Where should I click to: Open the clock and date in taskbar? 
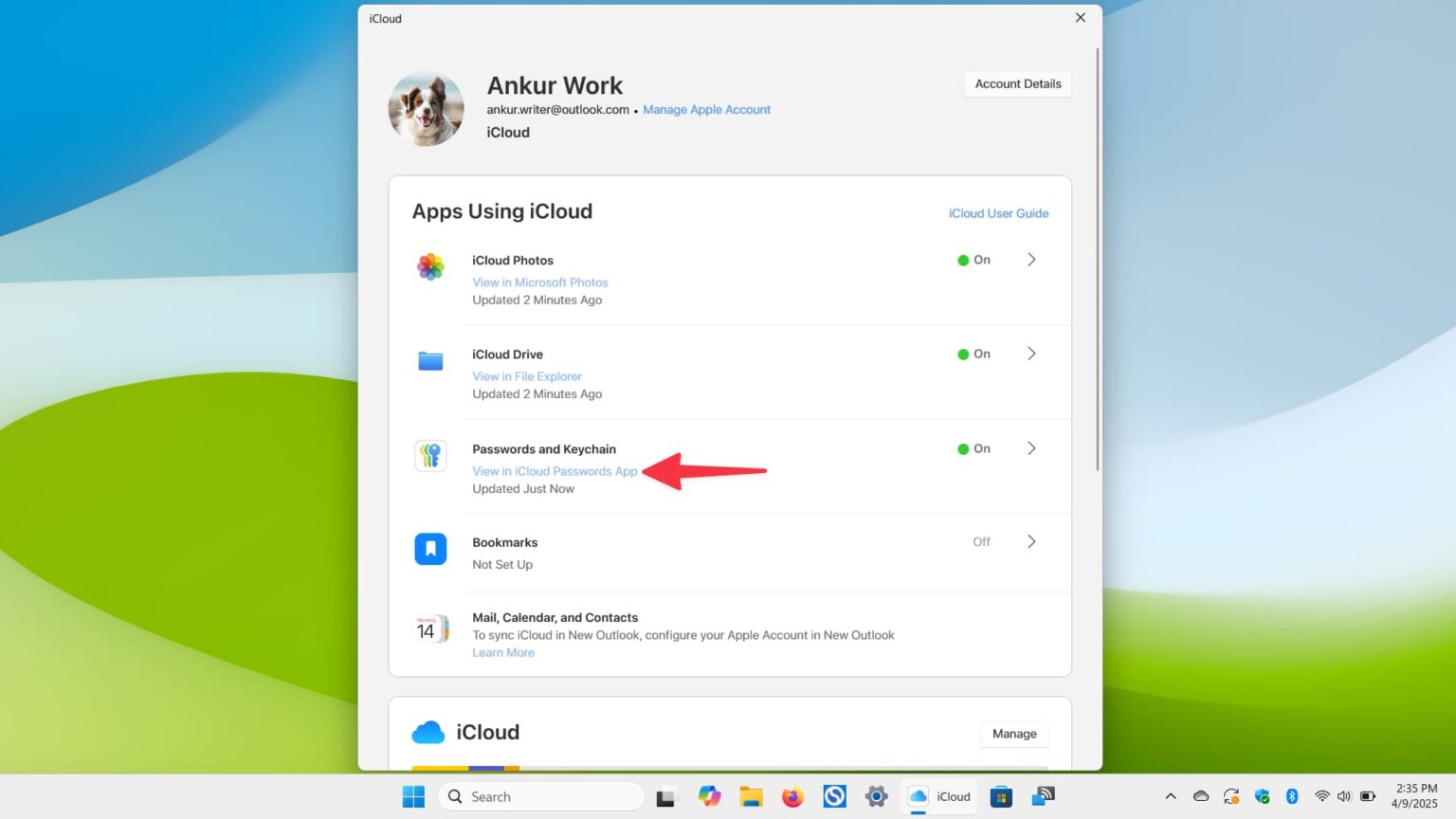pos(1415,796)
